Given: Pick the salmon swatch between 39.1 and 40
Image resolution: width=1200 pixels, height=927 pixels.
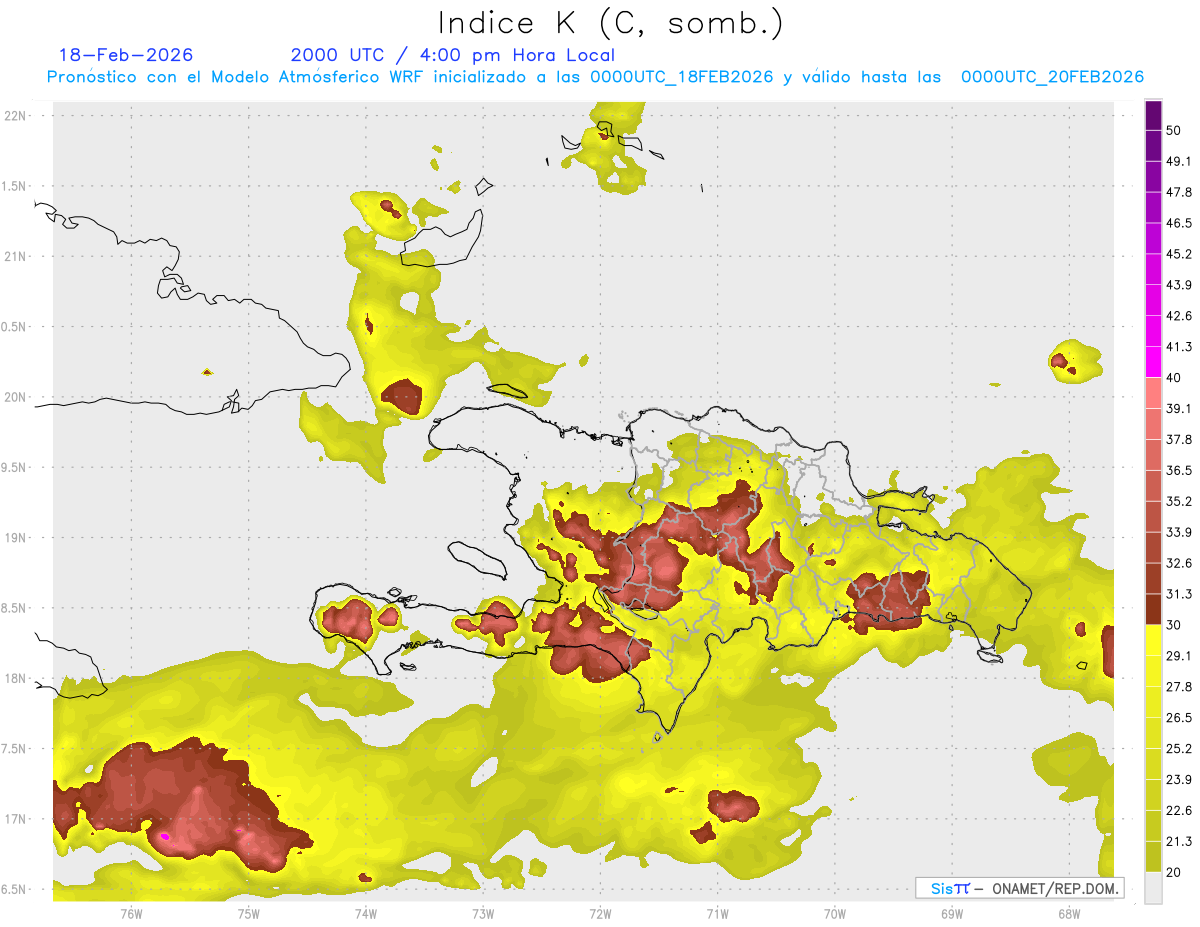Looking at the screenshot, I should 1153,393.
